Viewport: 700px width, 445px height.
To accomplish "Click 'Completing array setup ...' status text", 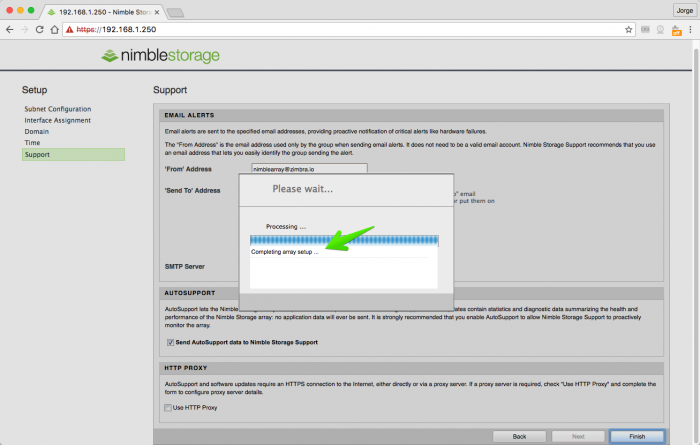I will tap(284, 252).
